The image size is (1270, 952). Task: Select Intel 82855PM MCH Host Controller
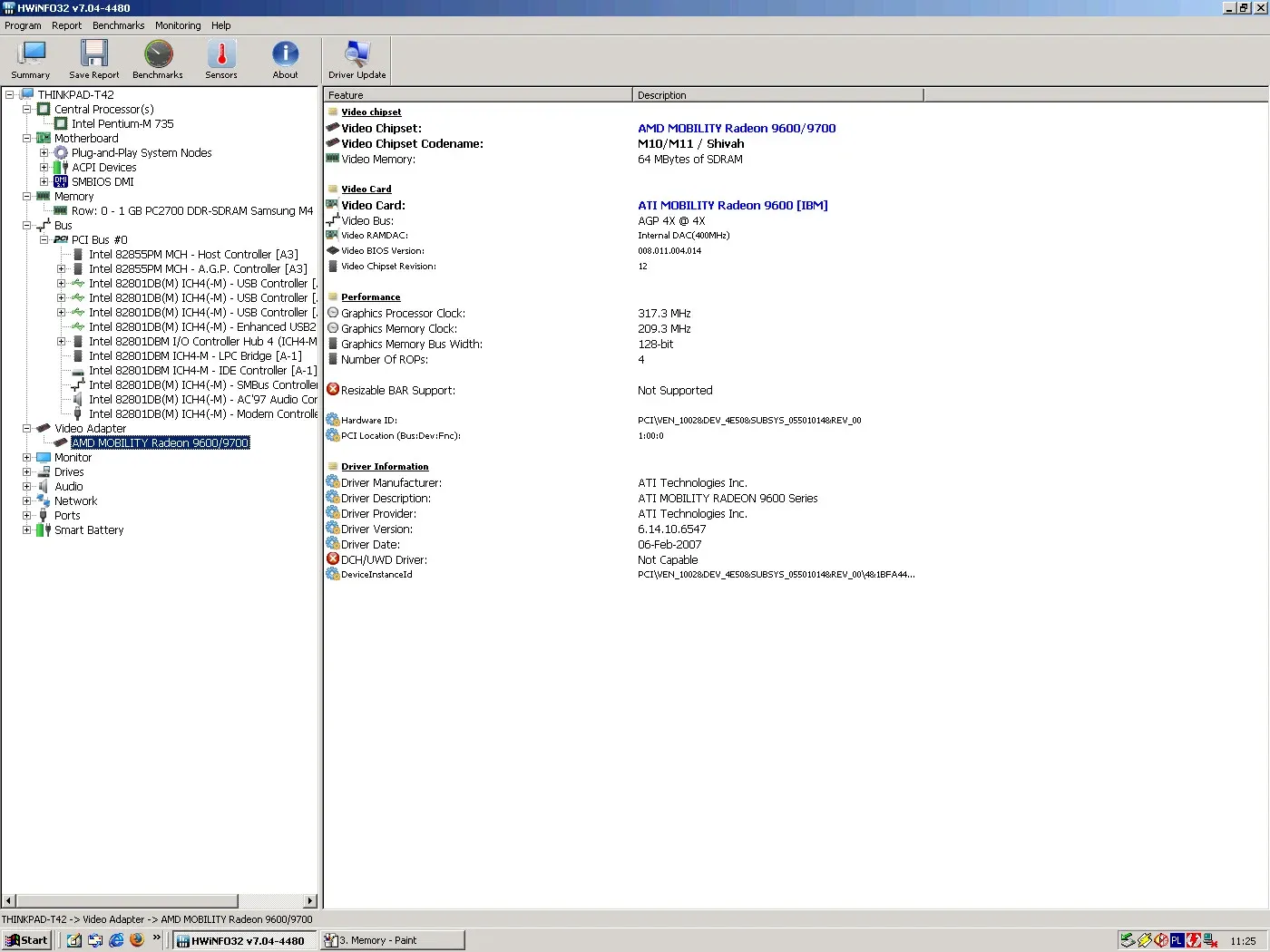click(x=193, y=254)
